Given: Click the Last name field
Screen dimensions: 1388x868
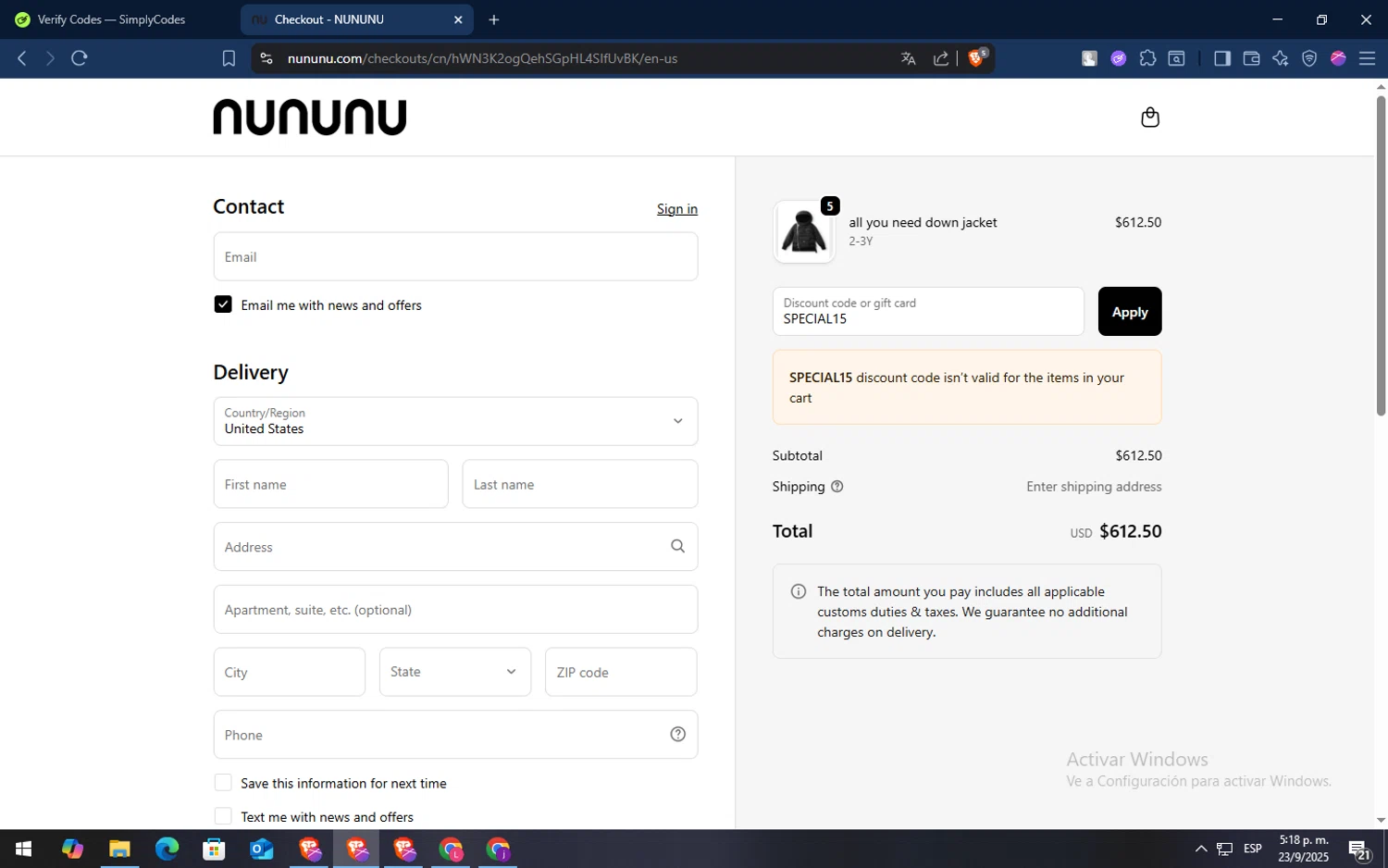Looking at the screenshot, I should click(580, 484).
